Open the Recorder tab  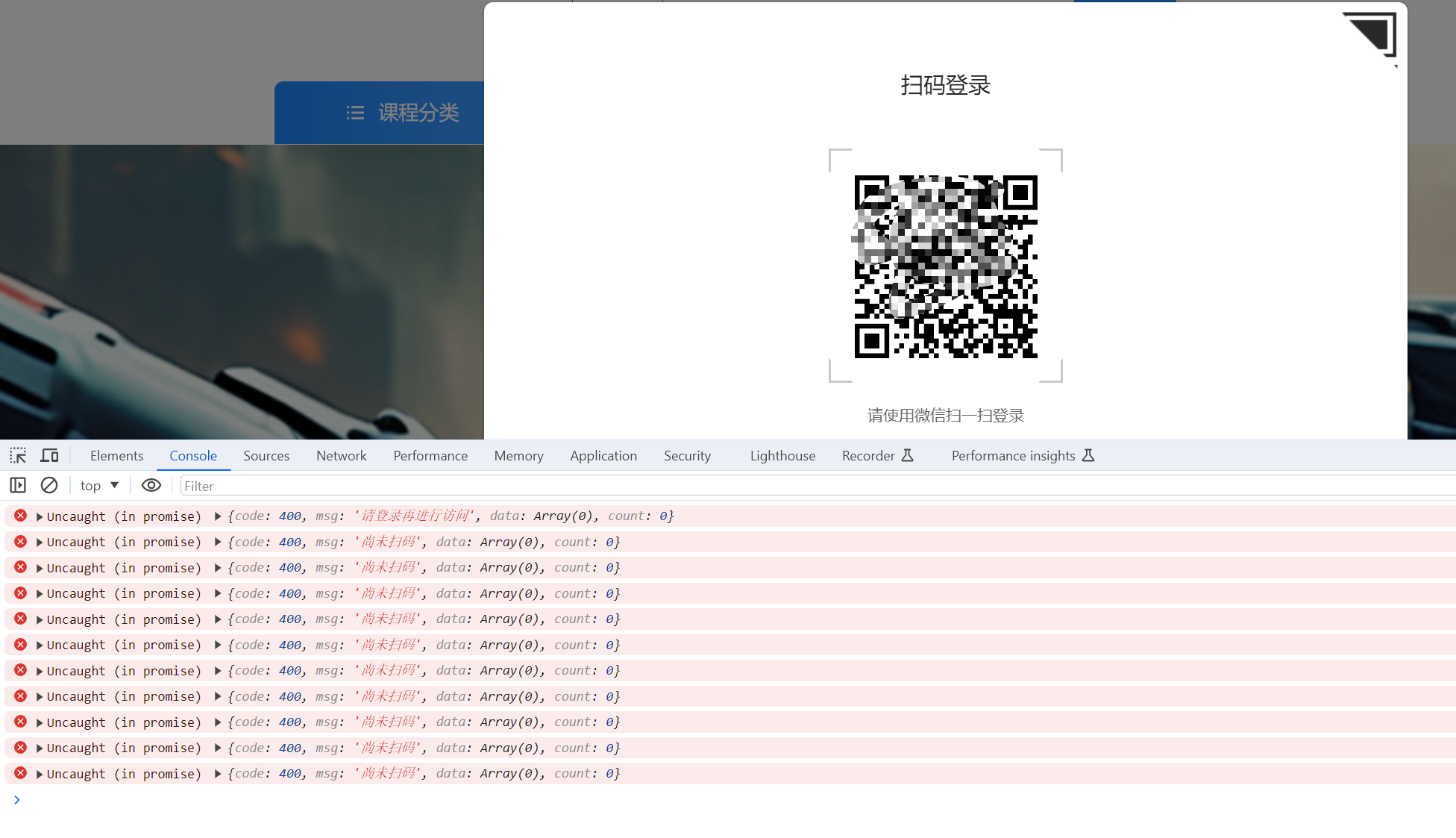878,455
